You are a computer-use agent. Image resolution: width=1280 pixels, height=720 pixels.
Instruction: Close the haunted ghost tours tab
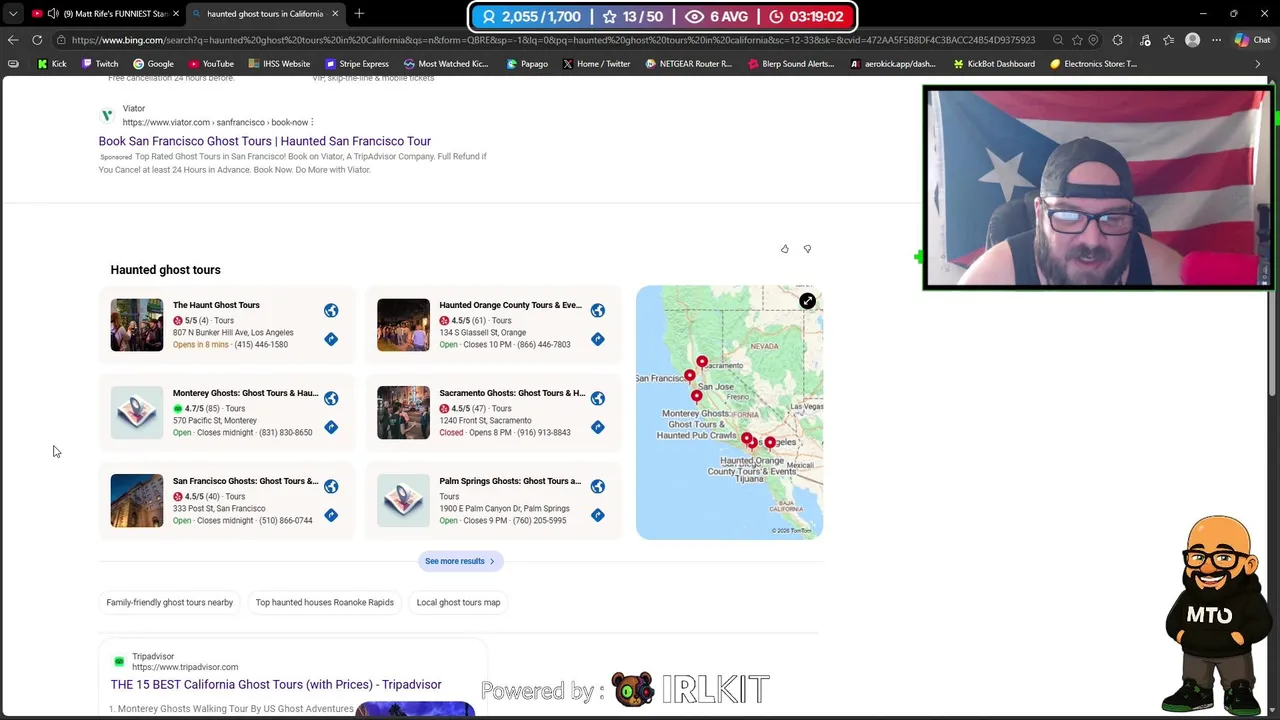coord(335,14)
